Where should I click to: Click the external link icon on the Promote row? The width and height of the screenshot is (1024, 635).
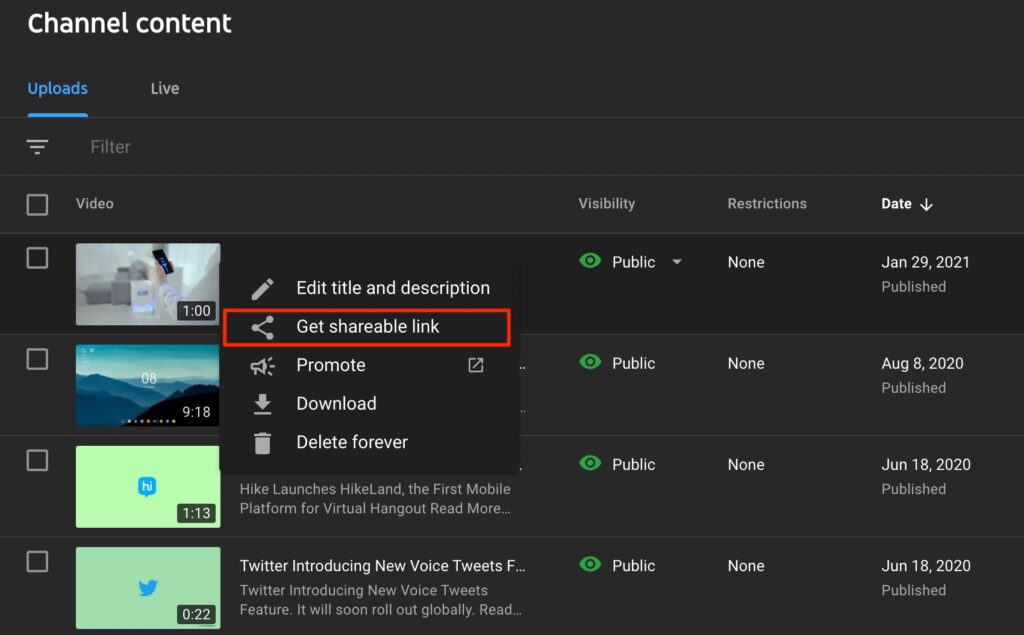click(x=474, y=365)
